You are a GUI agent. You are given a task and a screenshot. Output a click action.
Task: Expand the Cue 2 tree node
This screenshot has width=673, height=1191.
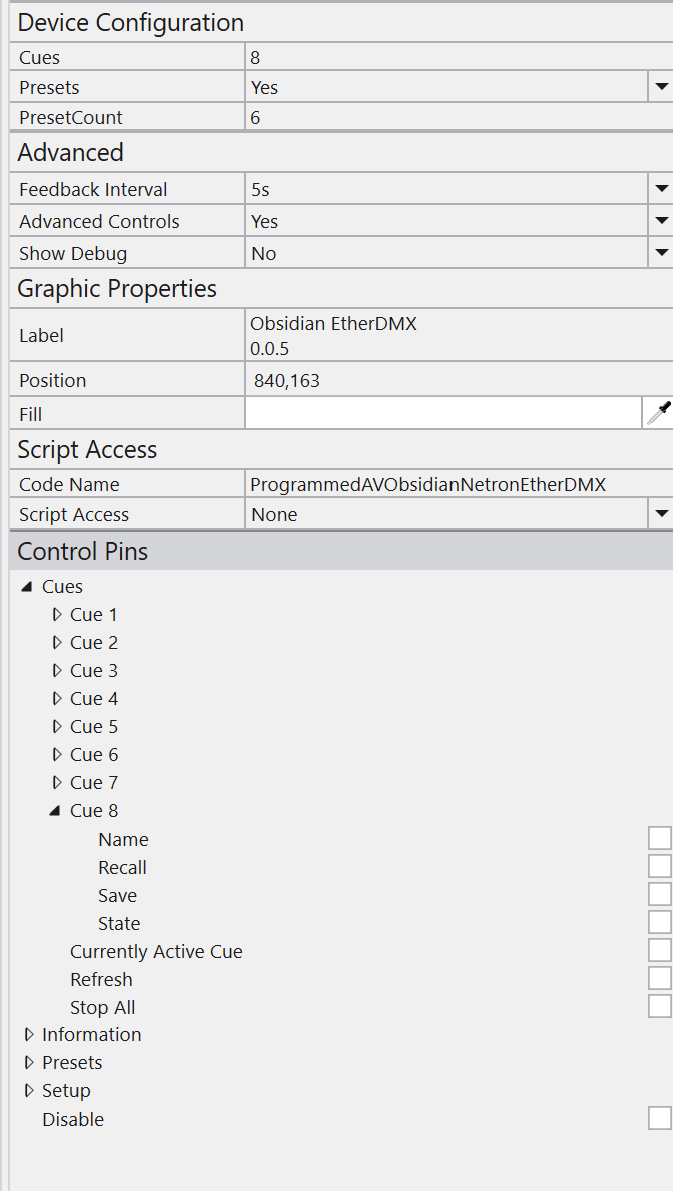point(56,643)
